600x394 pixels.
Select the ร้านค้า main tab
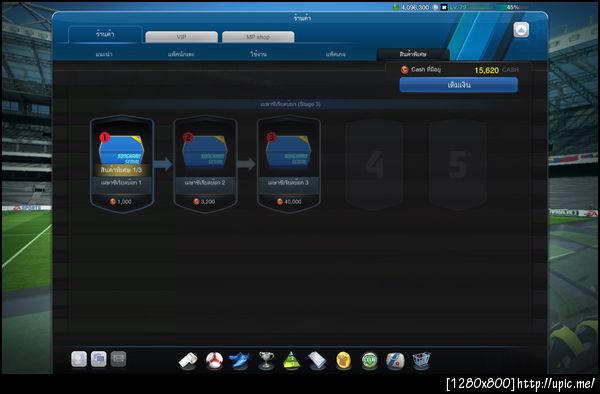pyautogui.click(x=105, y=34)
